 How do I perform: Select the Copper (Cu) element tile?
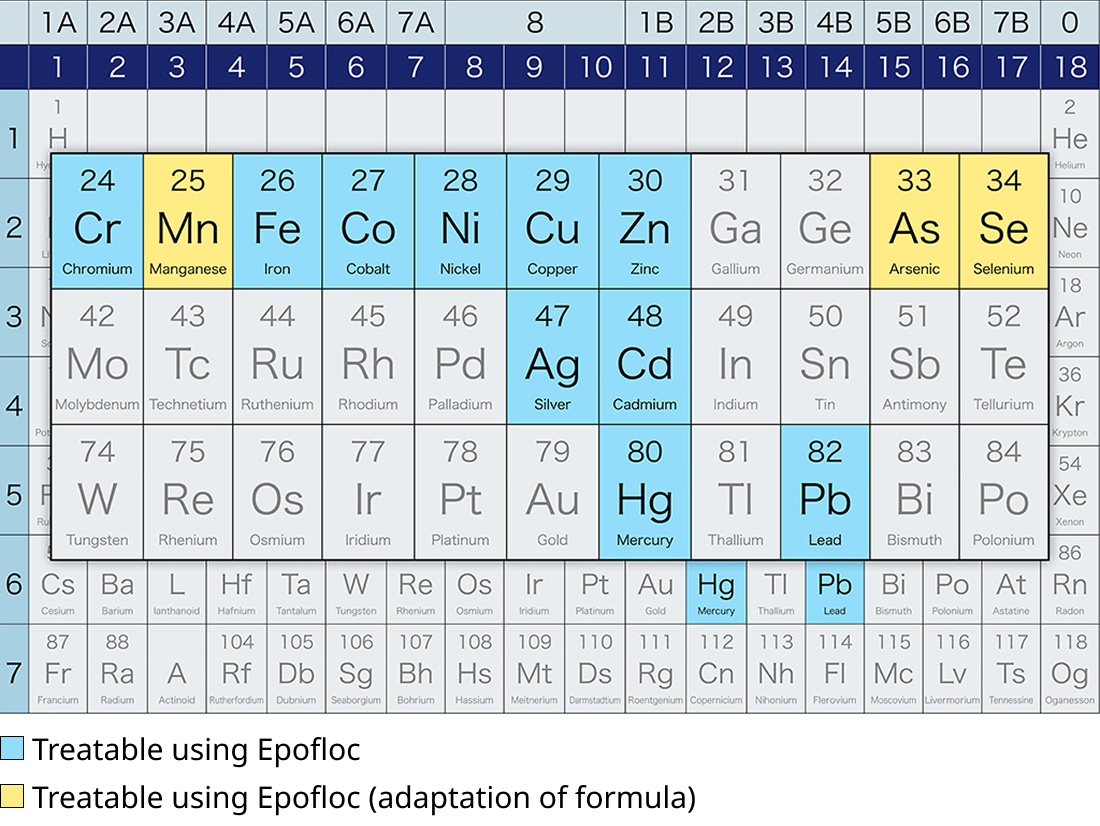[552, 222]
